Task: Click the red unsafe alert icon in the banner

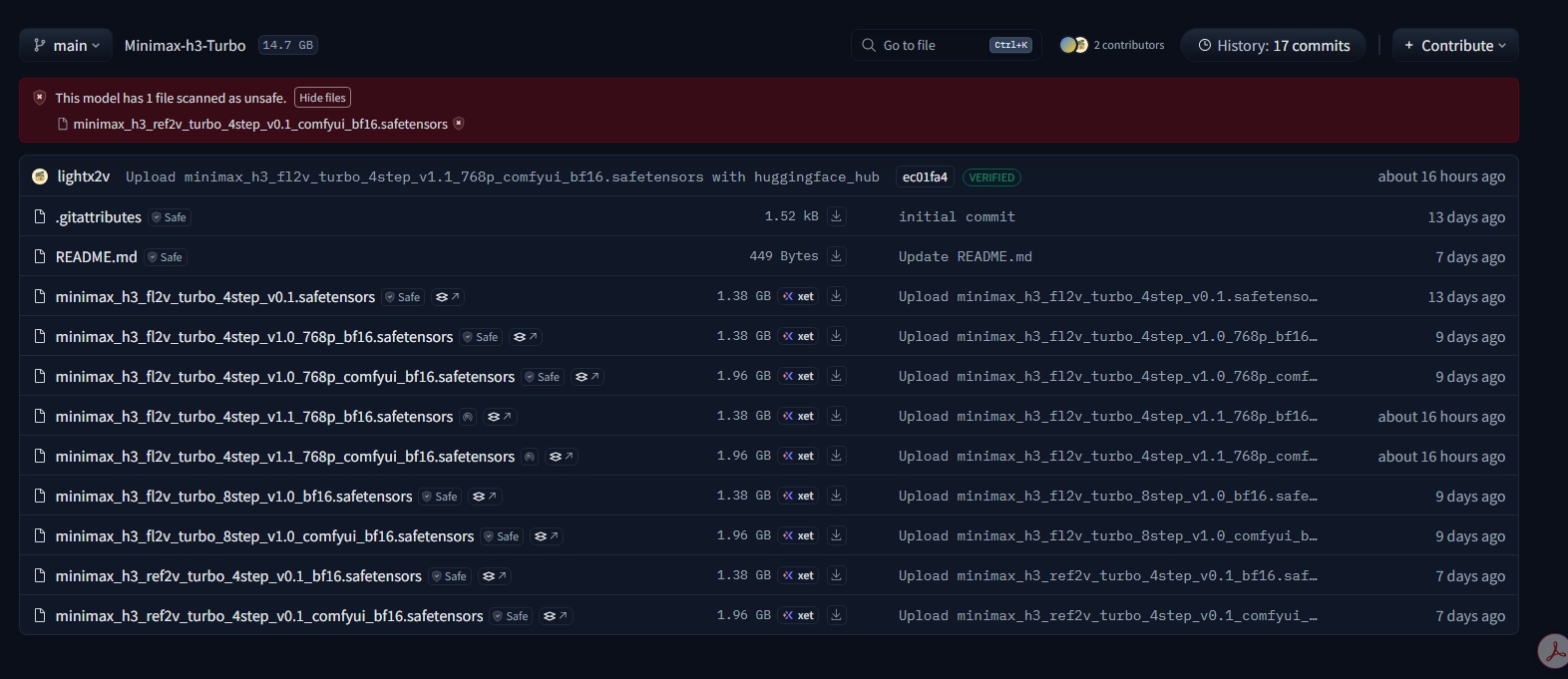Action: [x=40, y=97]
